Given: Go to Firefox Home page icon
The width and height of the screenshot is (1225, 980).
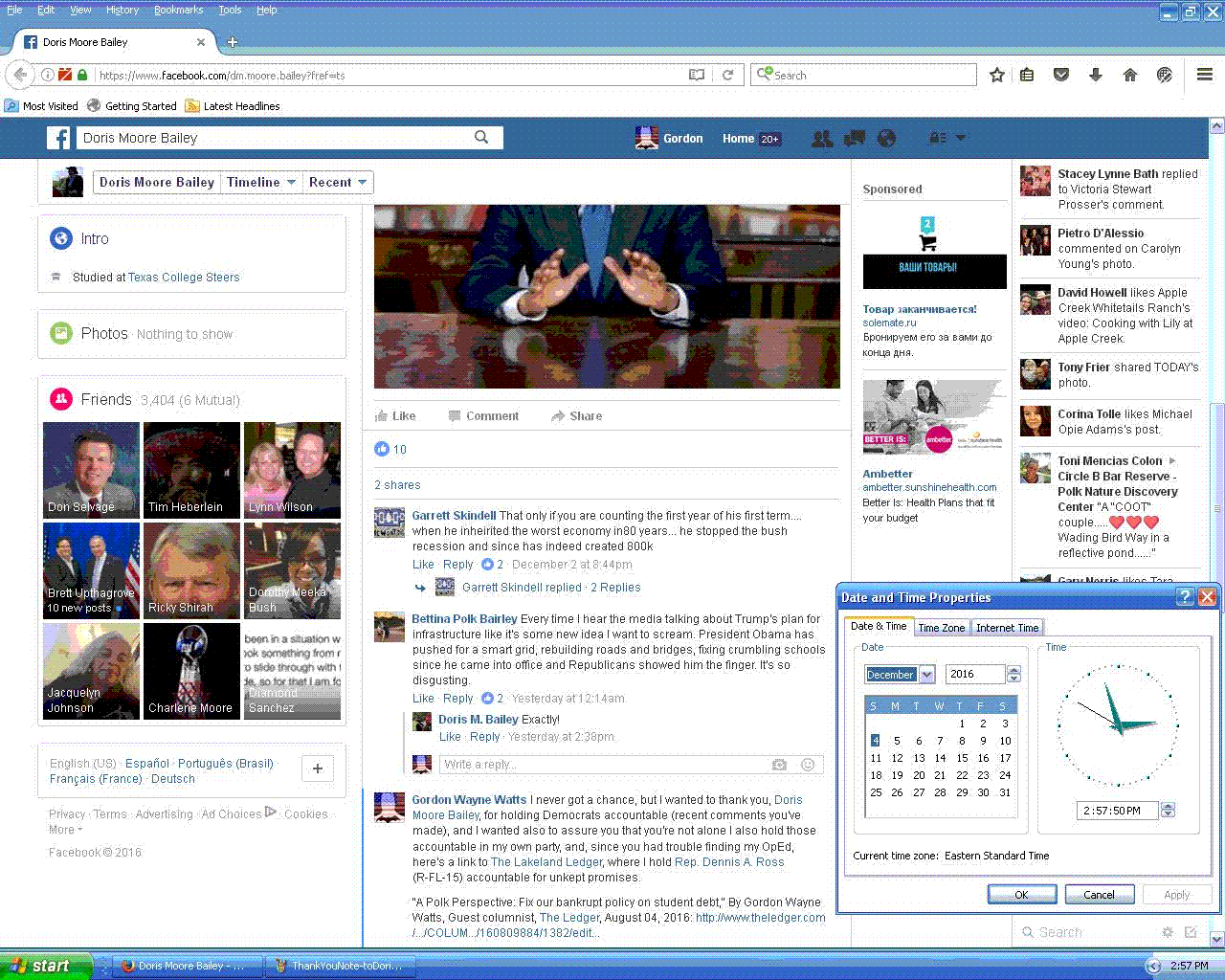Looking at the screenshot, I should tap(1130, 75).
